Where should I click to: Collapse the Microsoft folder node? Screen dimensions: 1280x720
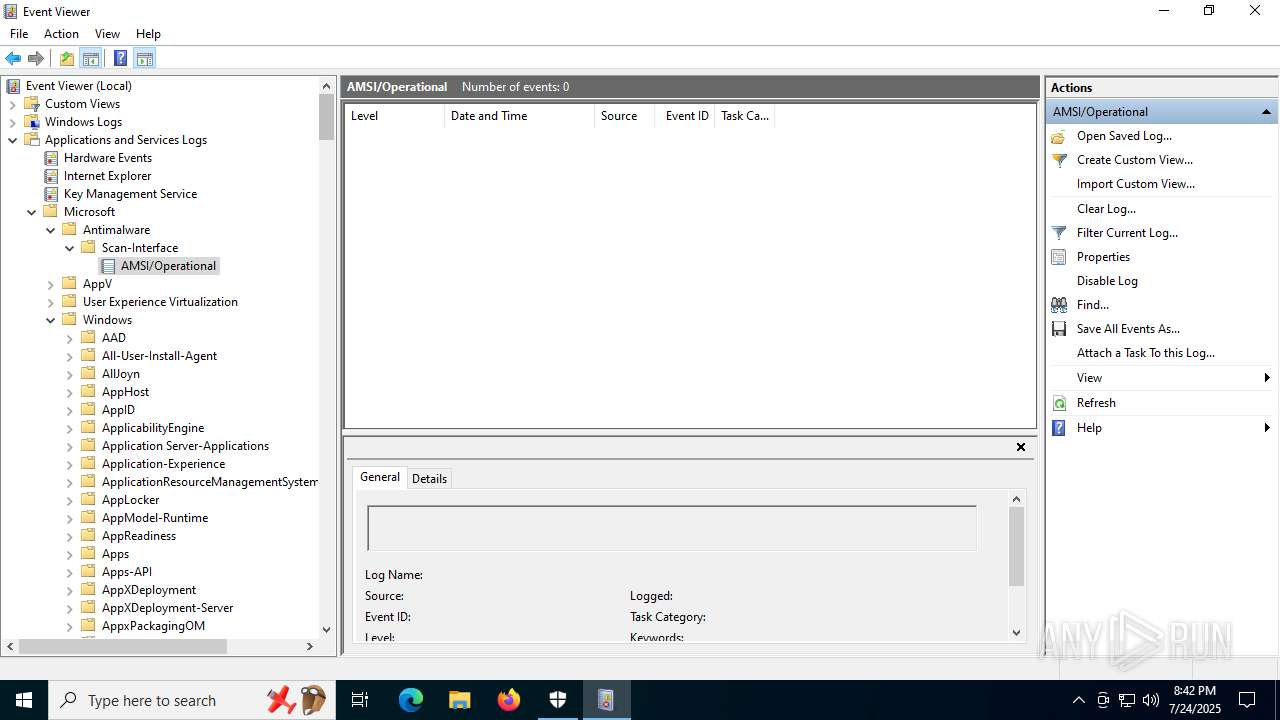click(x=32, y=212)
